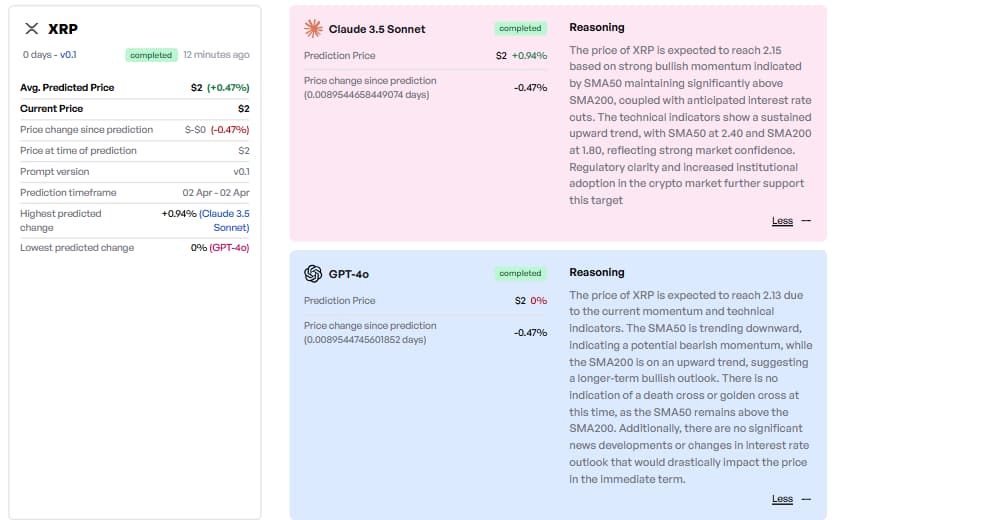Open Claude 3.5 Sonnet highest predicted link
This screenshot has width=992, height=520.
(x=224, y=220)
